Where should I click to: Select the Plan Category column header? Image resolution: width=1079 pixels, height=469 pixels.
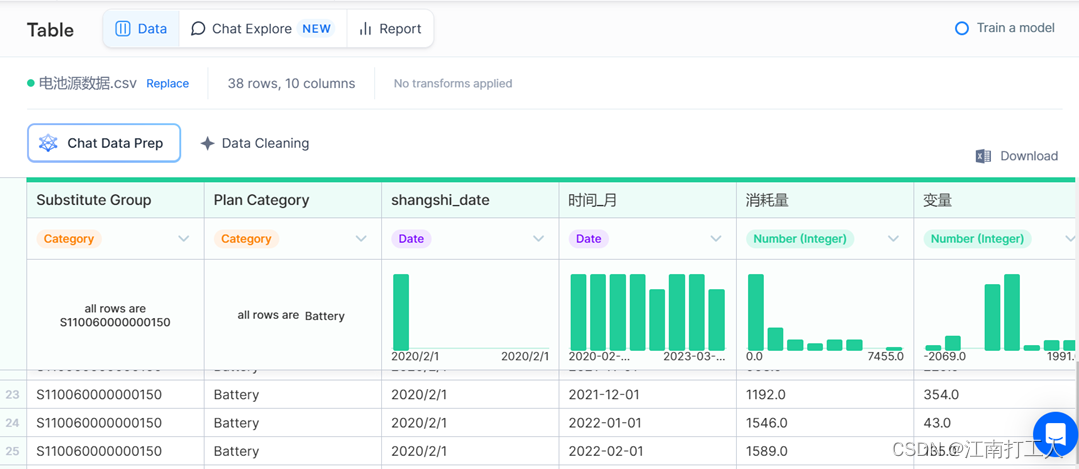[x=293, y=200]
